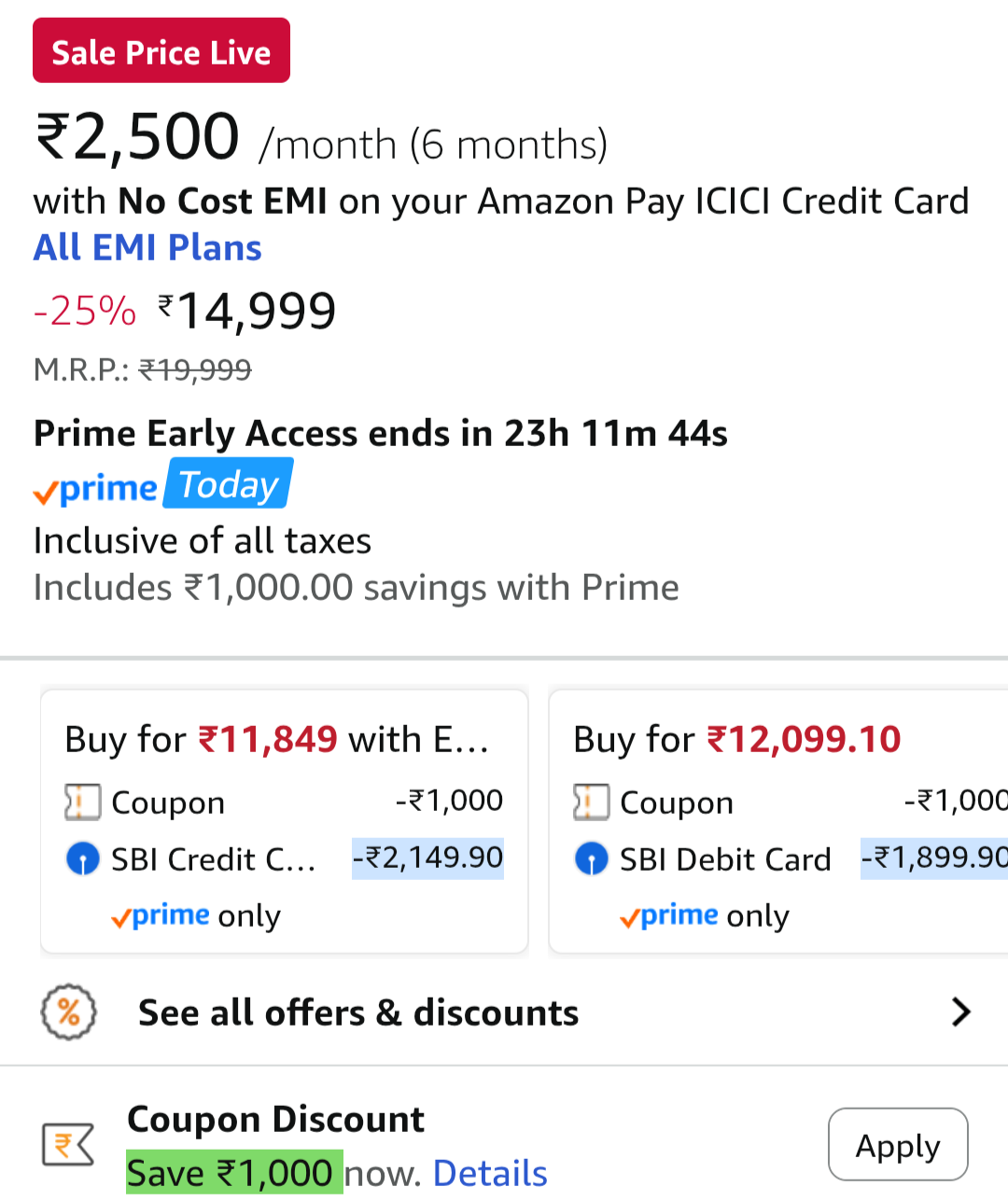Viewport: 1008px width, 1200px height.
Task: Tap SBI bank logo in Credit Card offer
Action: [82, 858]
